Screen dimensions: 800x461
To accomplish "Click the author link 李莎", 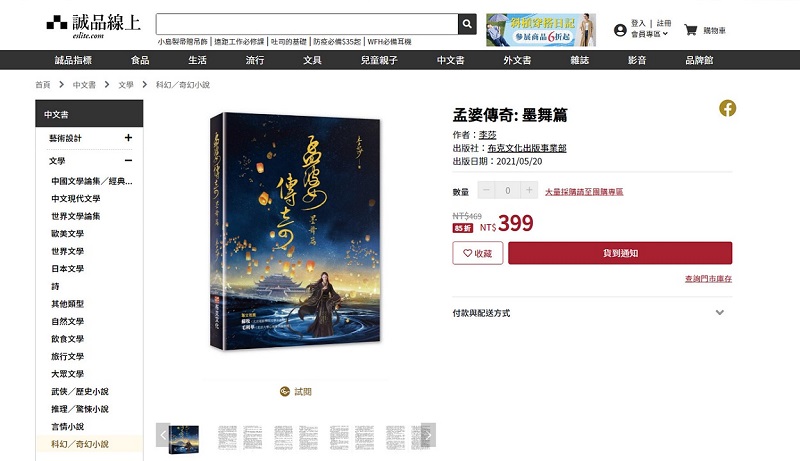I will point(487,135).
